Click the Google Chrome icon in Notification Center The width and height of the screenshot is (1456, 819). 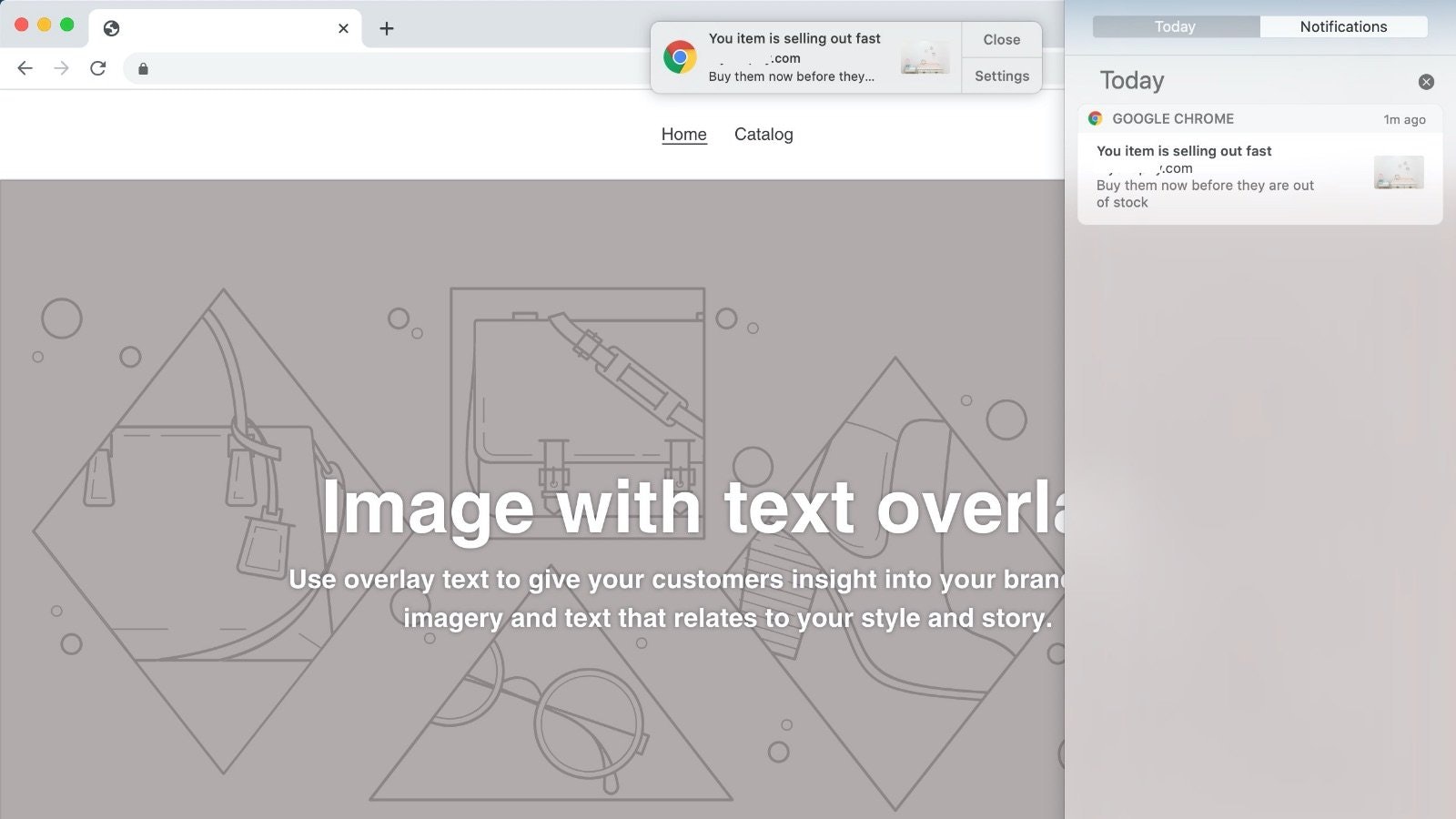coord(1097,118)
